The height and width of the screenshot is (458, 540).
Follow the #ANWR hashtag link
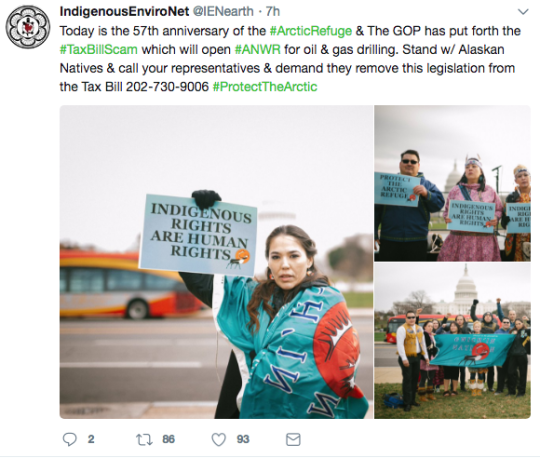point(258,50)
